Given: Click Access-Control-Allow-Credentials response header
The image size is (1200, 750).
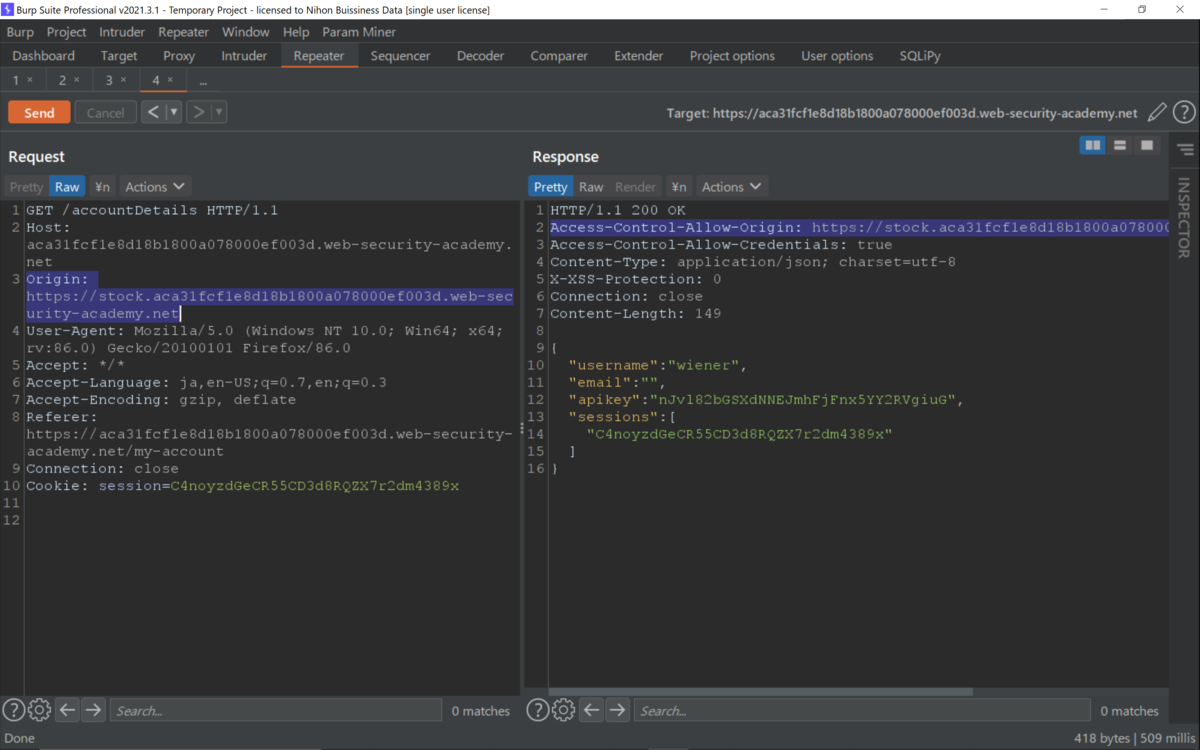Looking at the screenshot, I should coord(721,245).
